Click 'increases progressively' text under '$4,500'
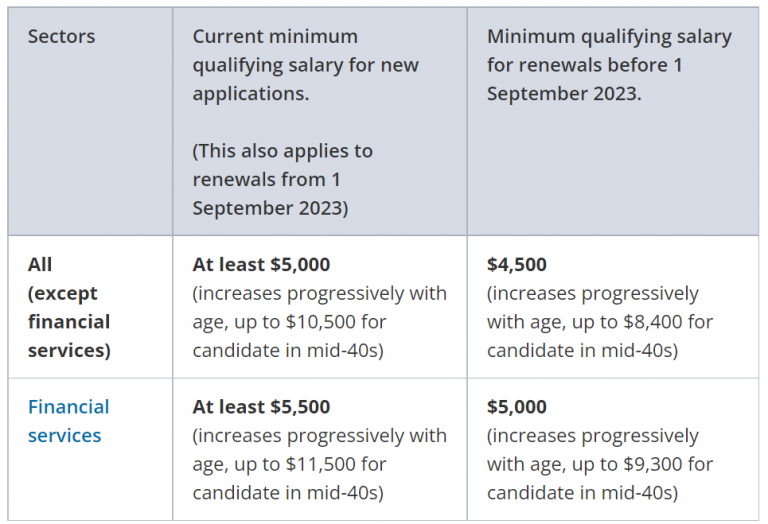Image resolution: width=768 pixels, height=524 pixels. pos(593,294)
